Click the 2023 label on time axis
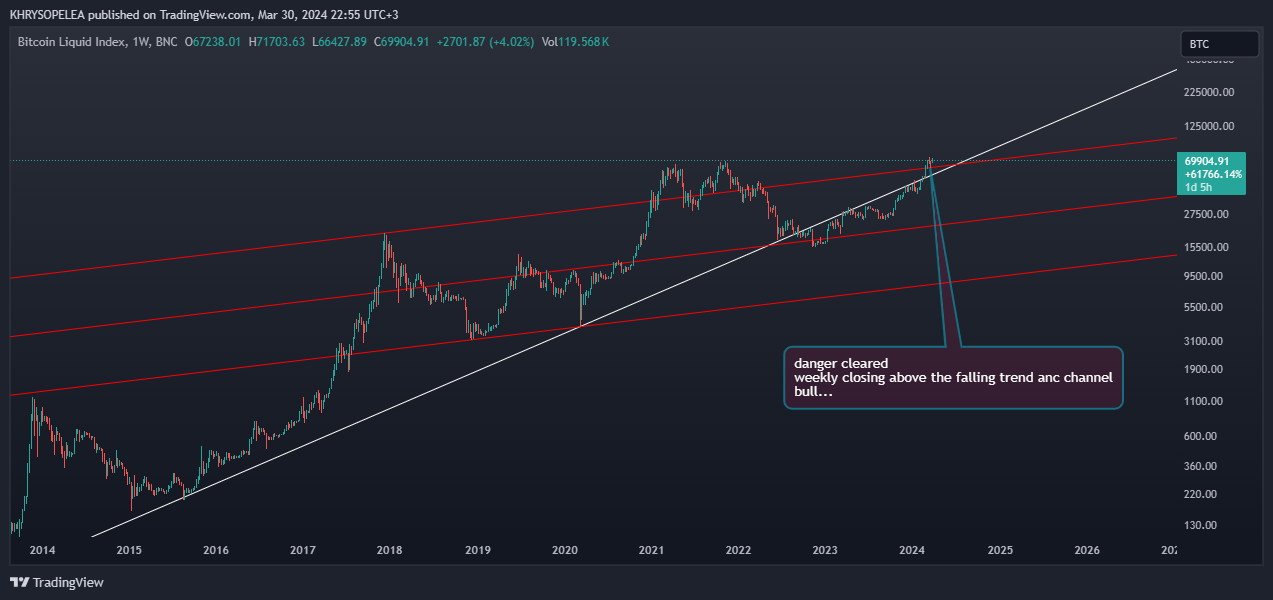 825,550
